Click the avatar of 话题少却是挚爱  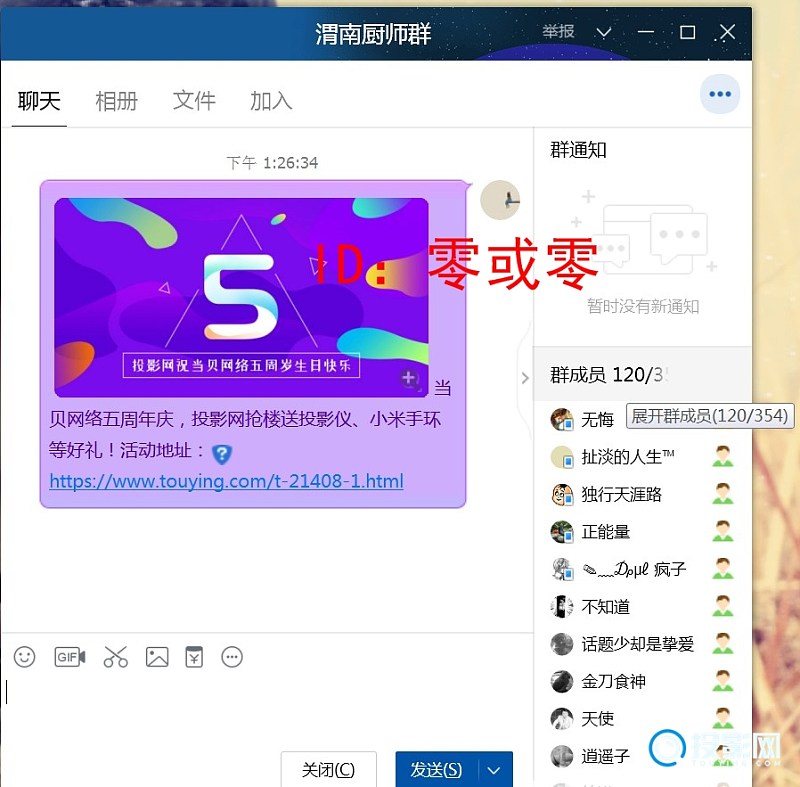pos(562,644)
